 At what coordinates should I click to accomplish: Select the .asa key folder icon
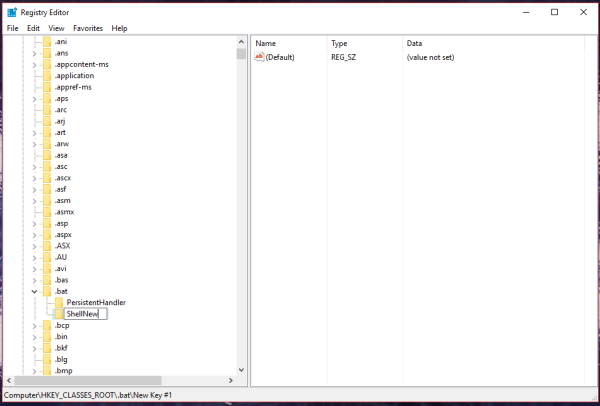(47, 155)
